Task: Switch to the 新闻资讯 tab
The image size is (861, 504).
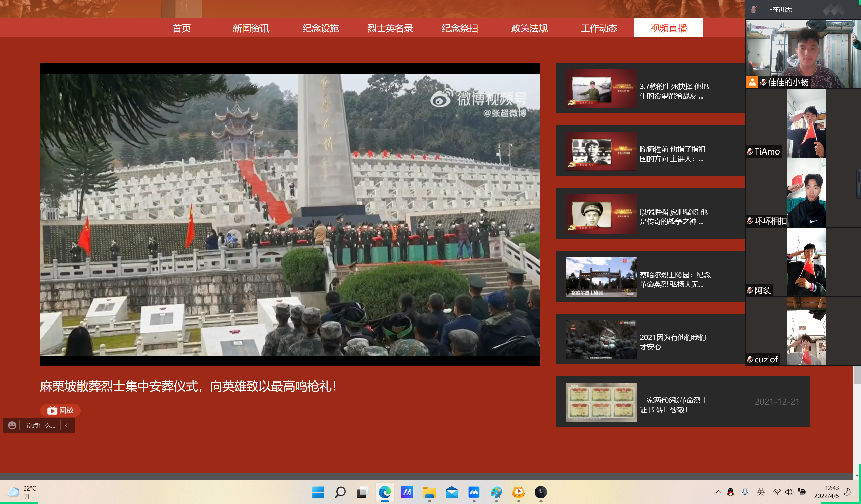Action: 251,28
